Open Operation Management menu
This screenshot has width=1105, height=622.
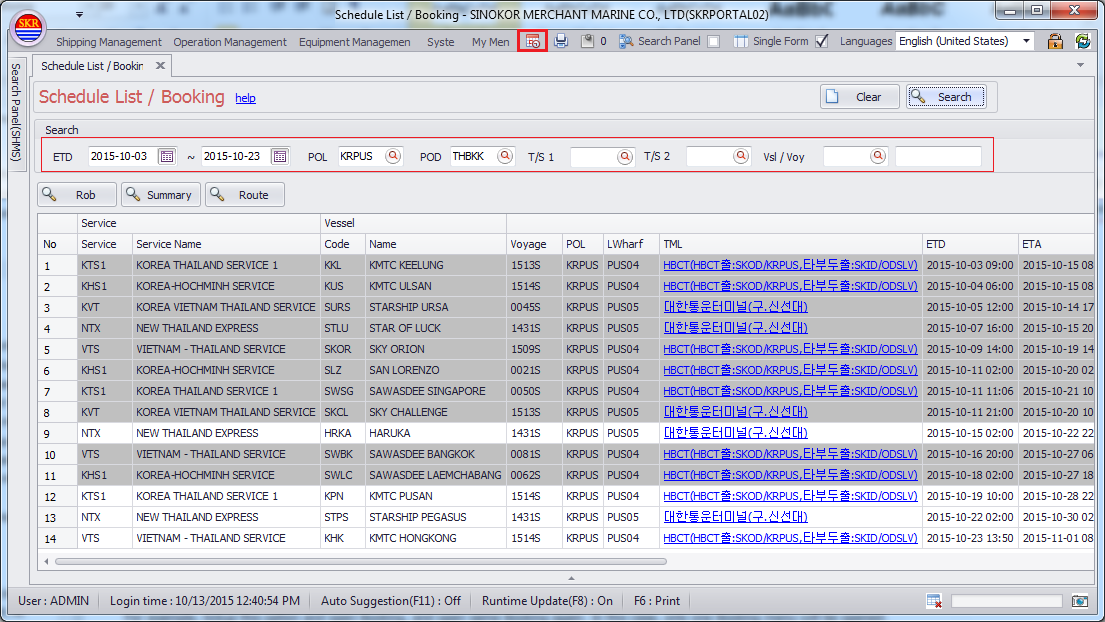[x=230, y=42]
